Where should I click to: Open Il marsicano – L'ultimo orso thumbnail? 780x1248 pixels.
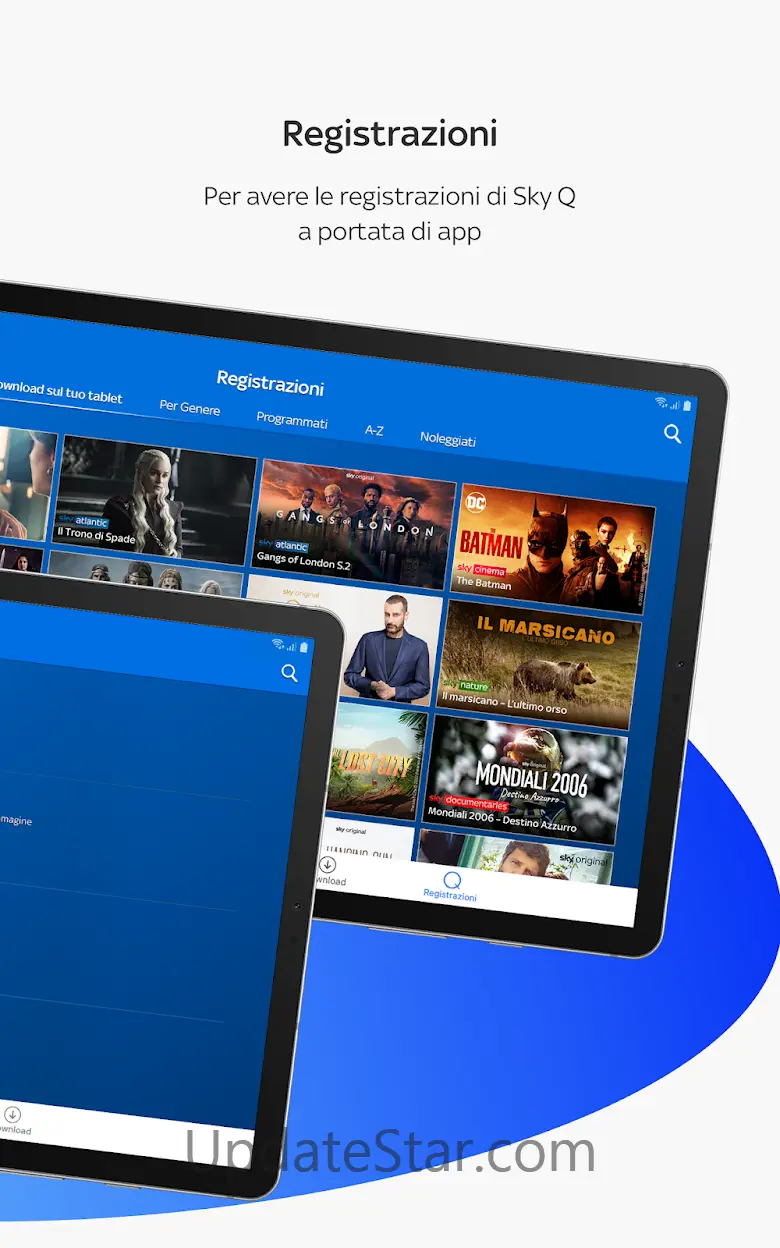coord(538,664)
